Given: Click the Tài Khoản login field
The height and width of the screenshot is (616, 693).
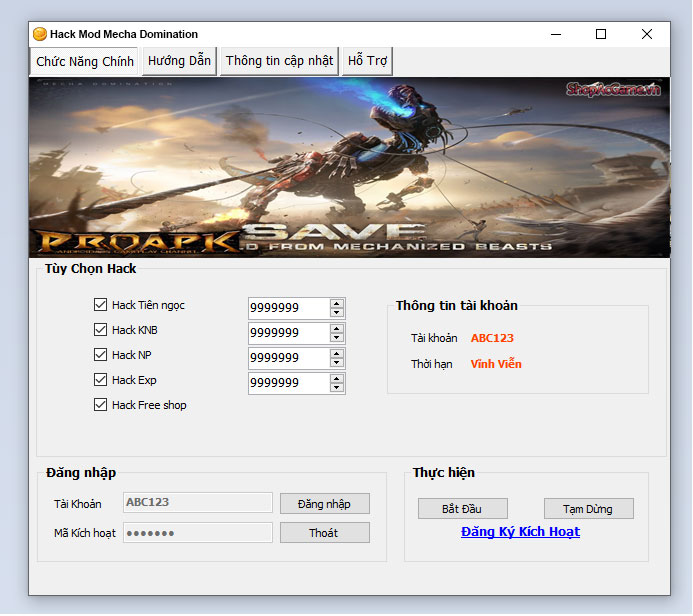Looking at the screenshot, I should [198, 502].
